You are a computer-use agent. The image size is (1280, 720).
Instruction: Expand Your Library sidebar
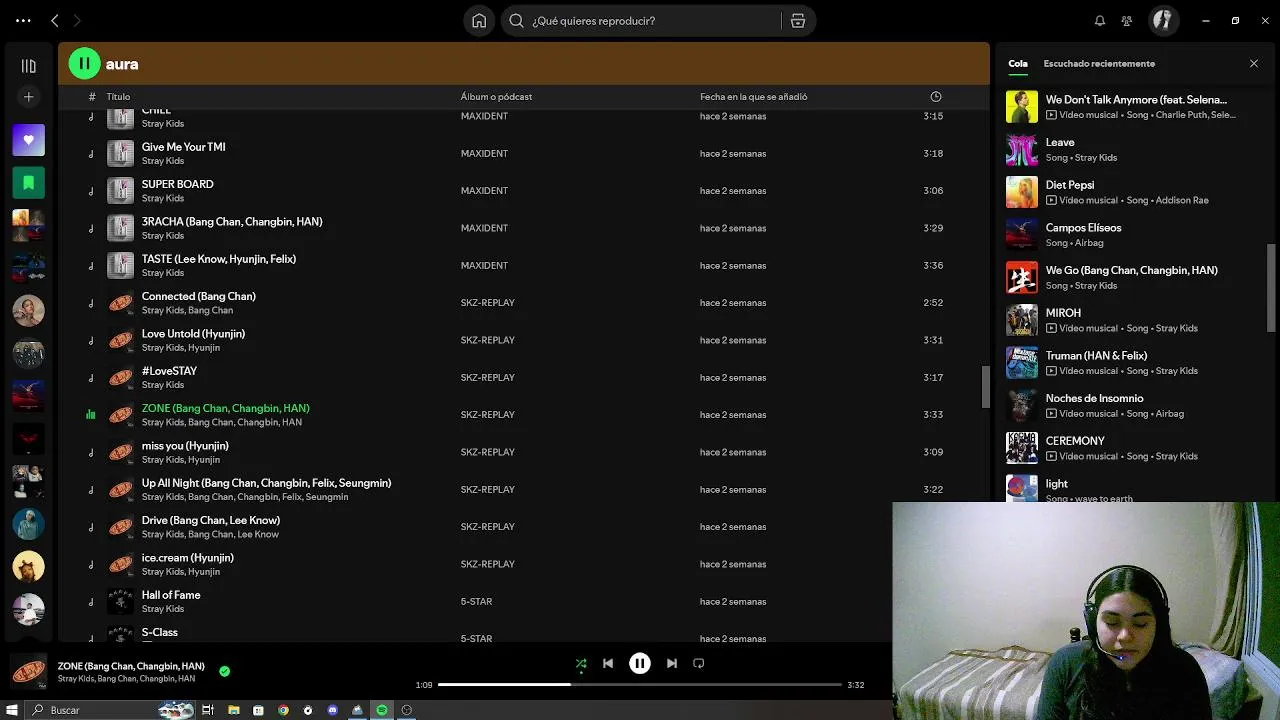28,66
